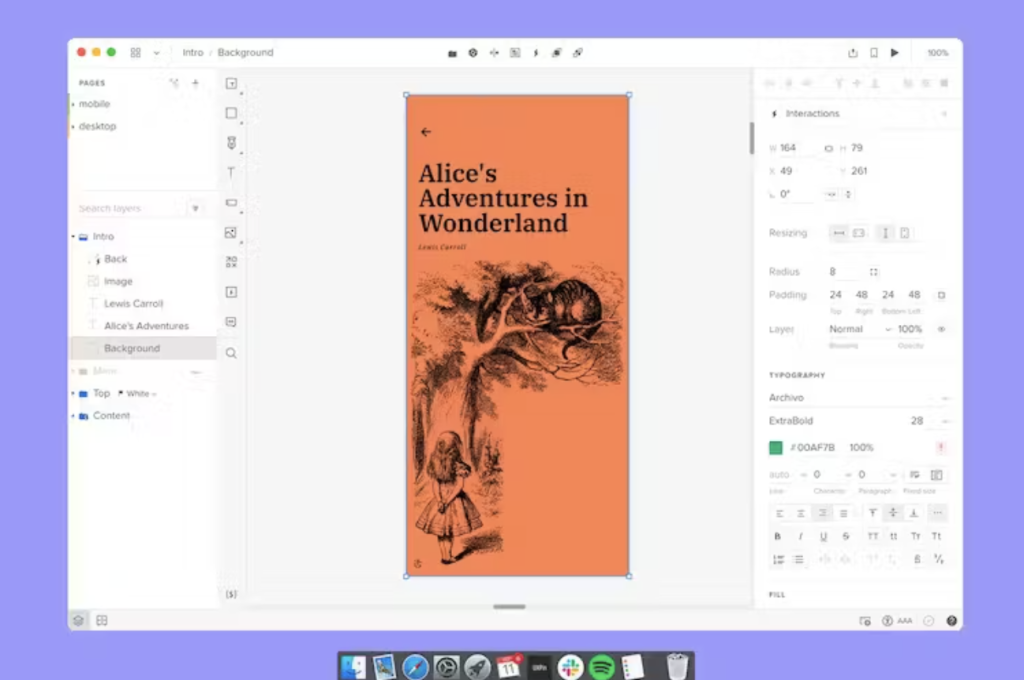Screen dimensions: 1024x680
Task: Align text to the left
Action: coord(780,513)
